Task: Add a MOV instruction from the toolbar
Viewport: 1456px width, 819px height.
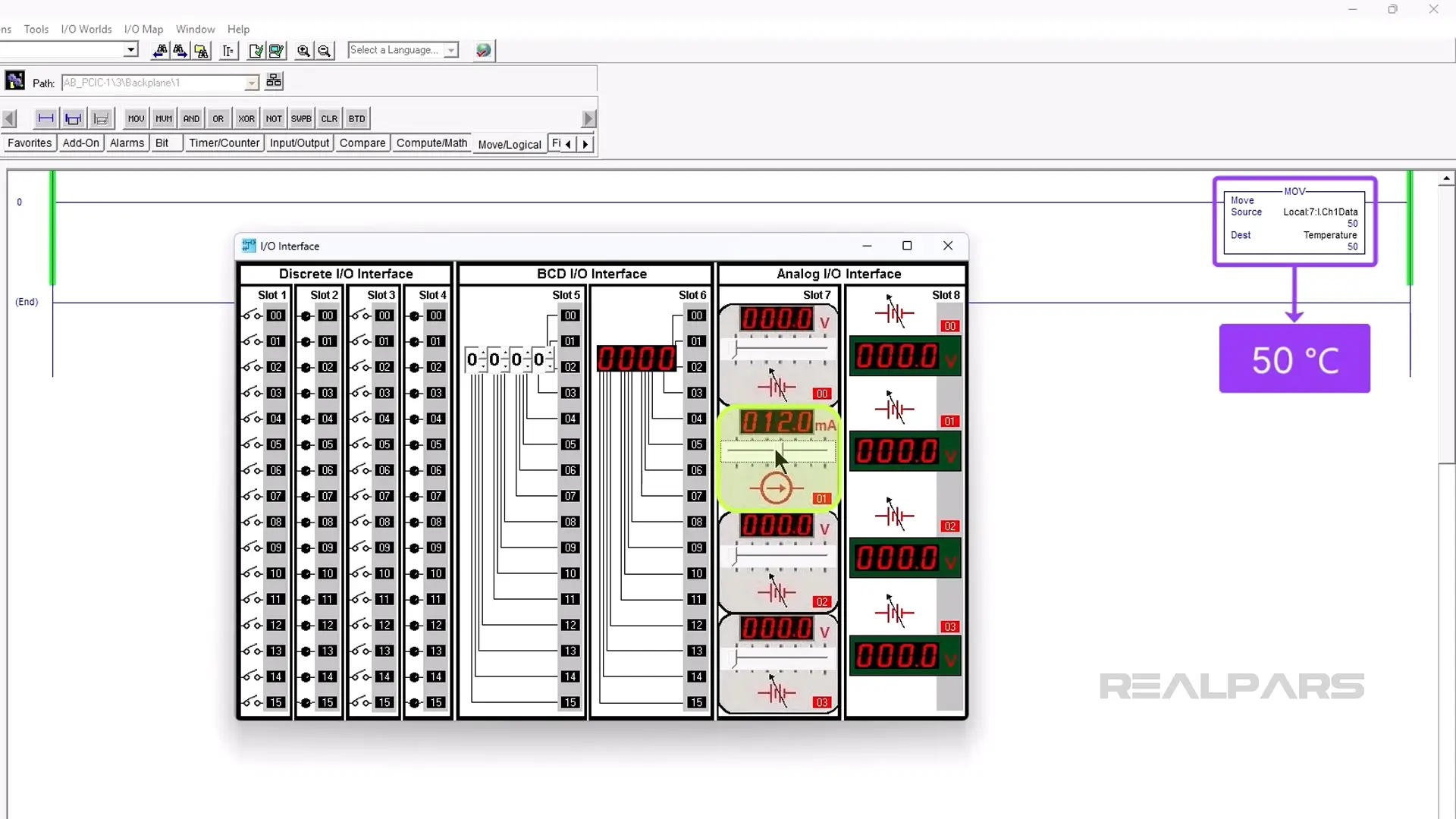Action: coord(136,118)
